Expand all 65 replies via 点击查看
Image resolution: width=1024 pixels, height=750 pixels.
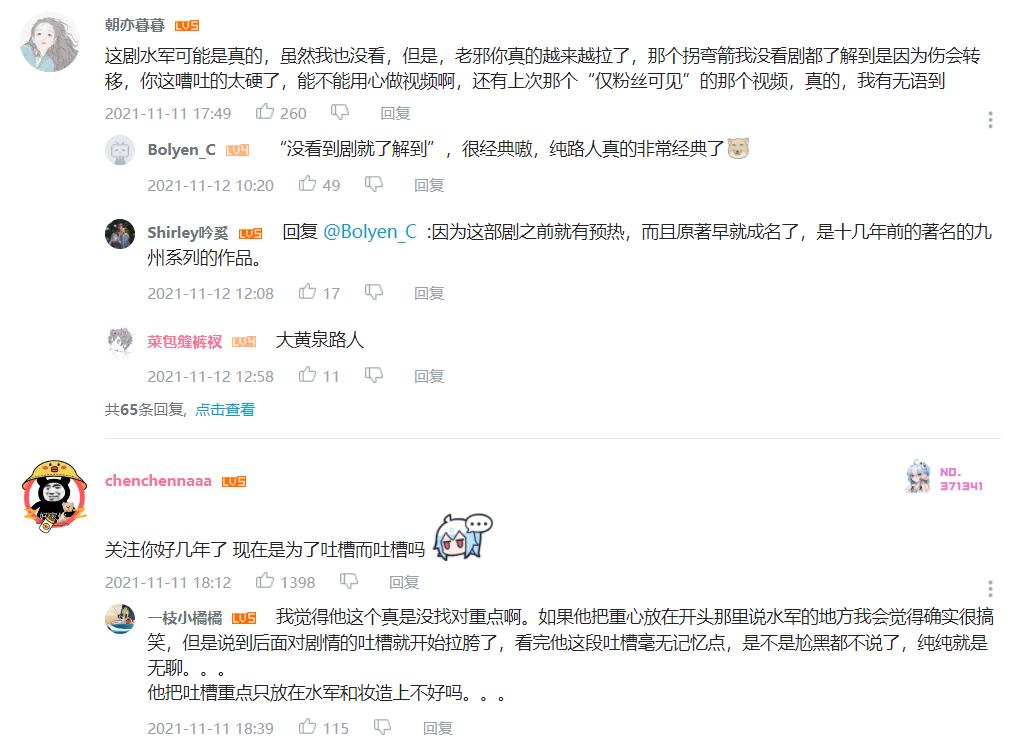(225, 410)
